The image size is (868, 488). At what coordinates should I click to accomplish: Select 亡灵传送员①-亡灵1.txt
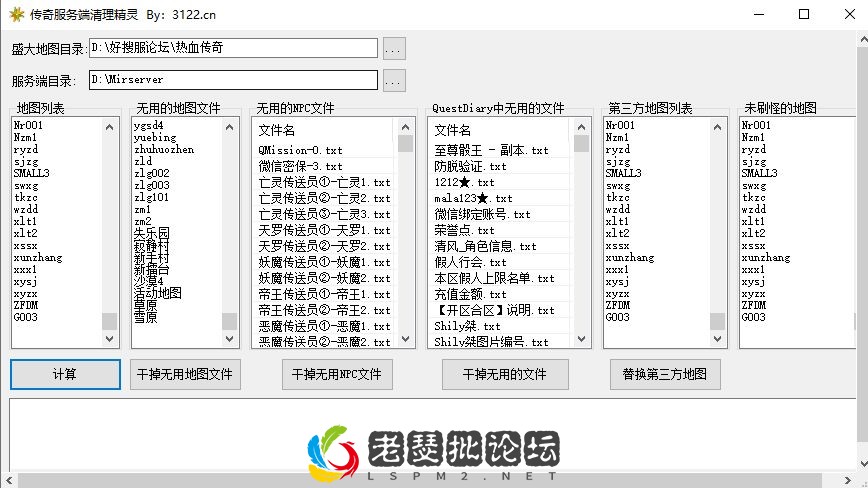[x=324, y=182]
